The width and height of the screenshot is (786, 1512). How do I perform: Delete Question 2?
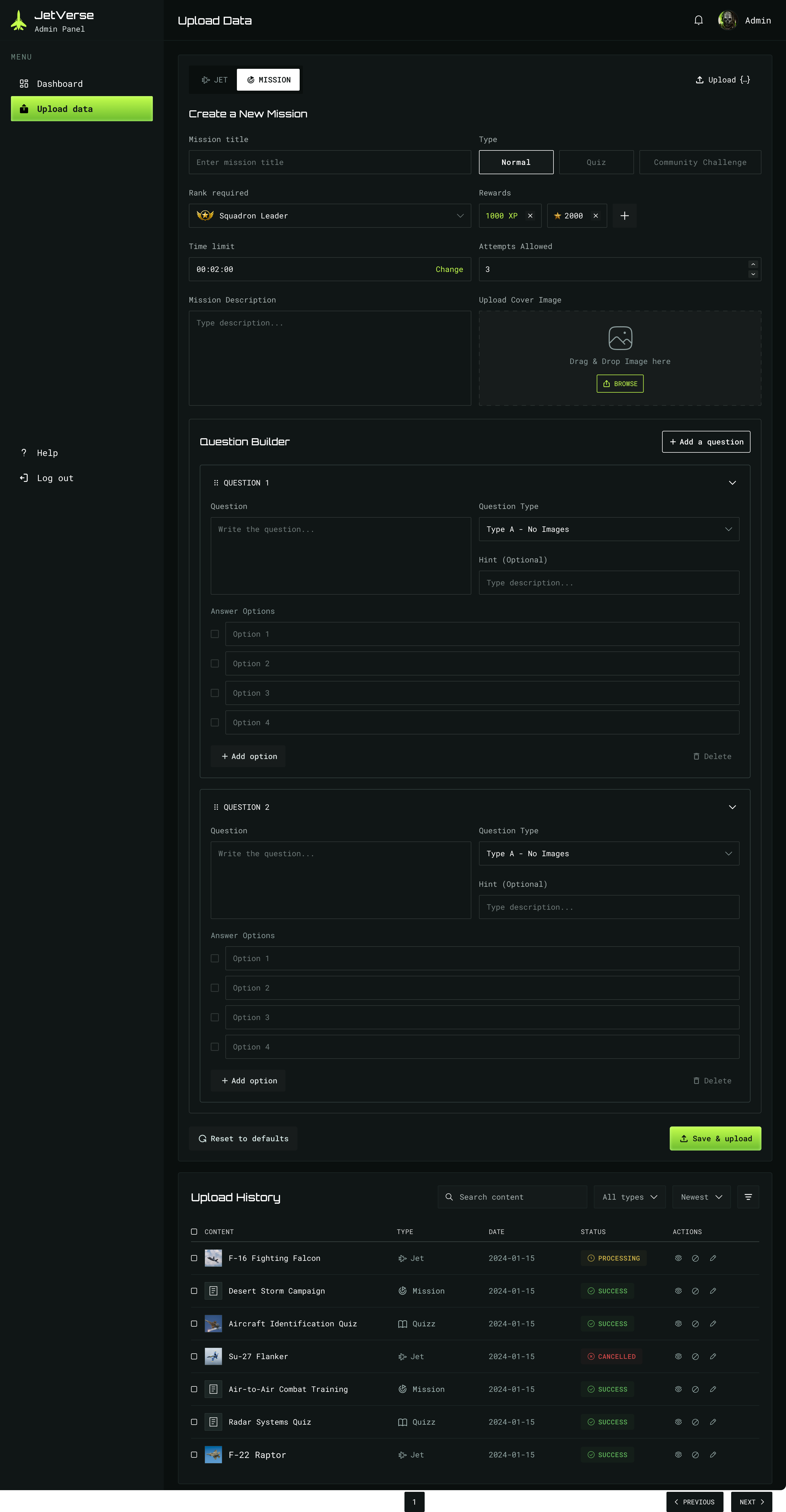712,1081
